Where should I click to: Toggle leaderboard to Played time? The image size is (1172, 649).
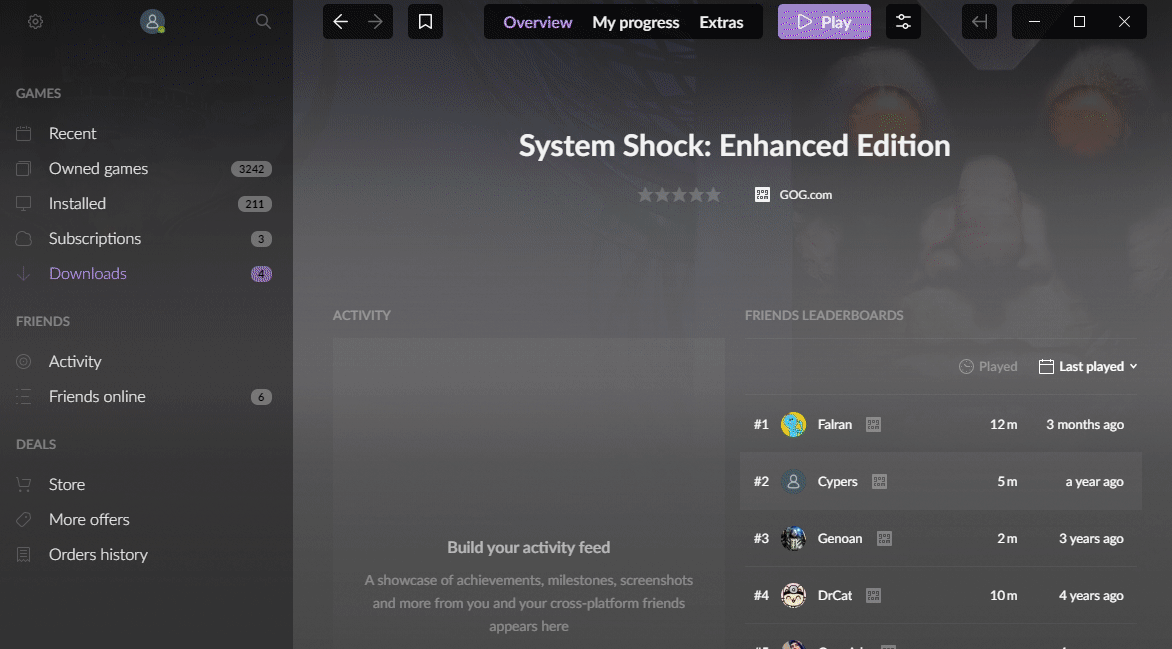tap(987, 367)
